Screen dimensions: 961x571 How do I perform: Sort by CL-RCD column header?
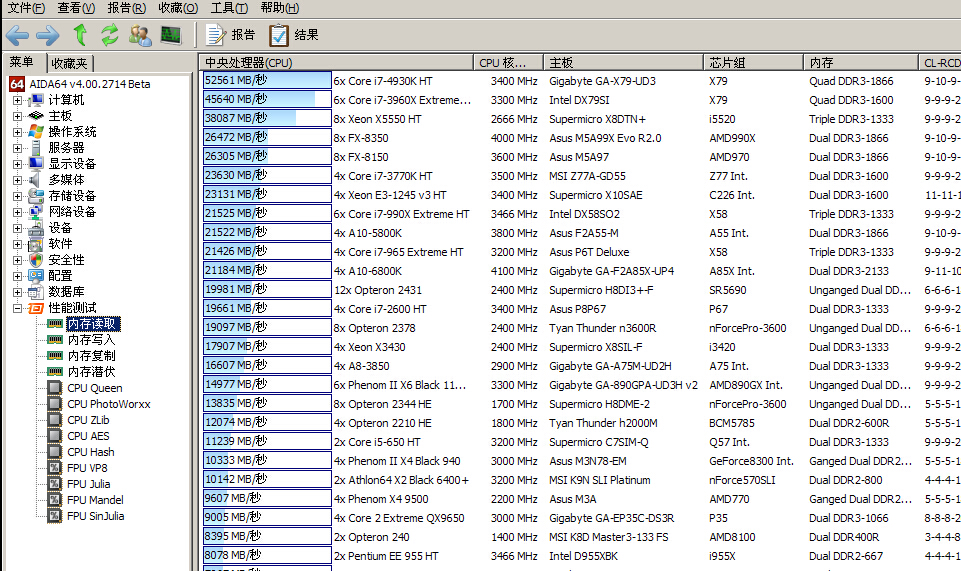[940, 62]
